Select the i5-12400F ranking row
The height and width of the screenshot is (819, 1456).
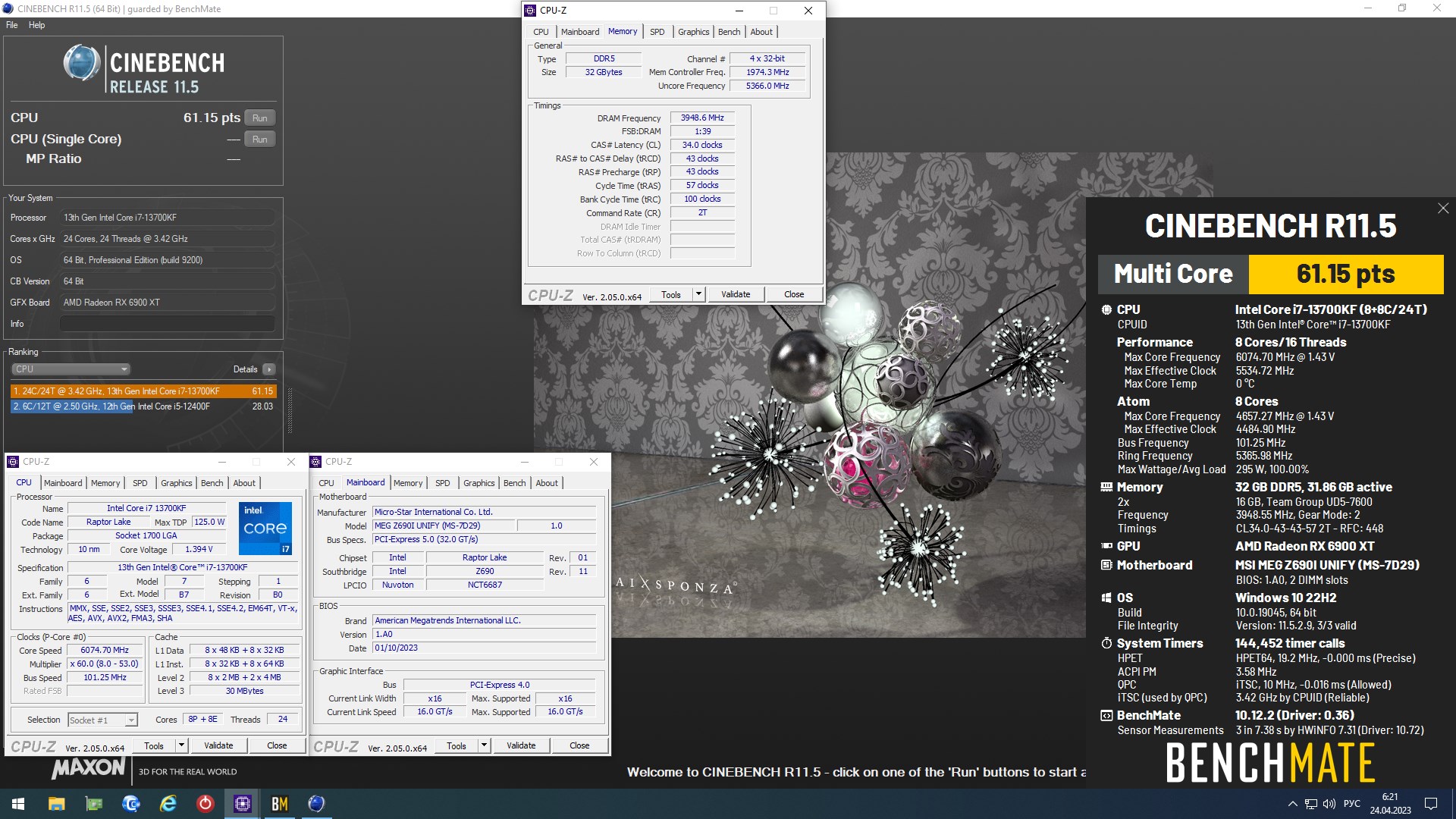pyautogui.click(x=143, y=406)
